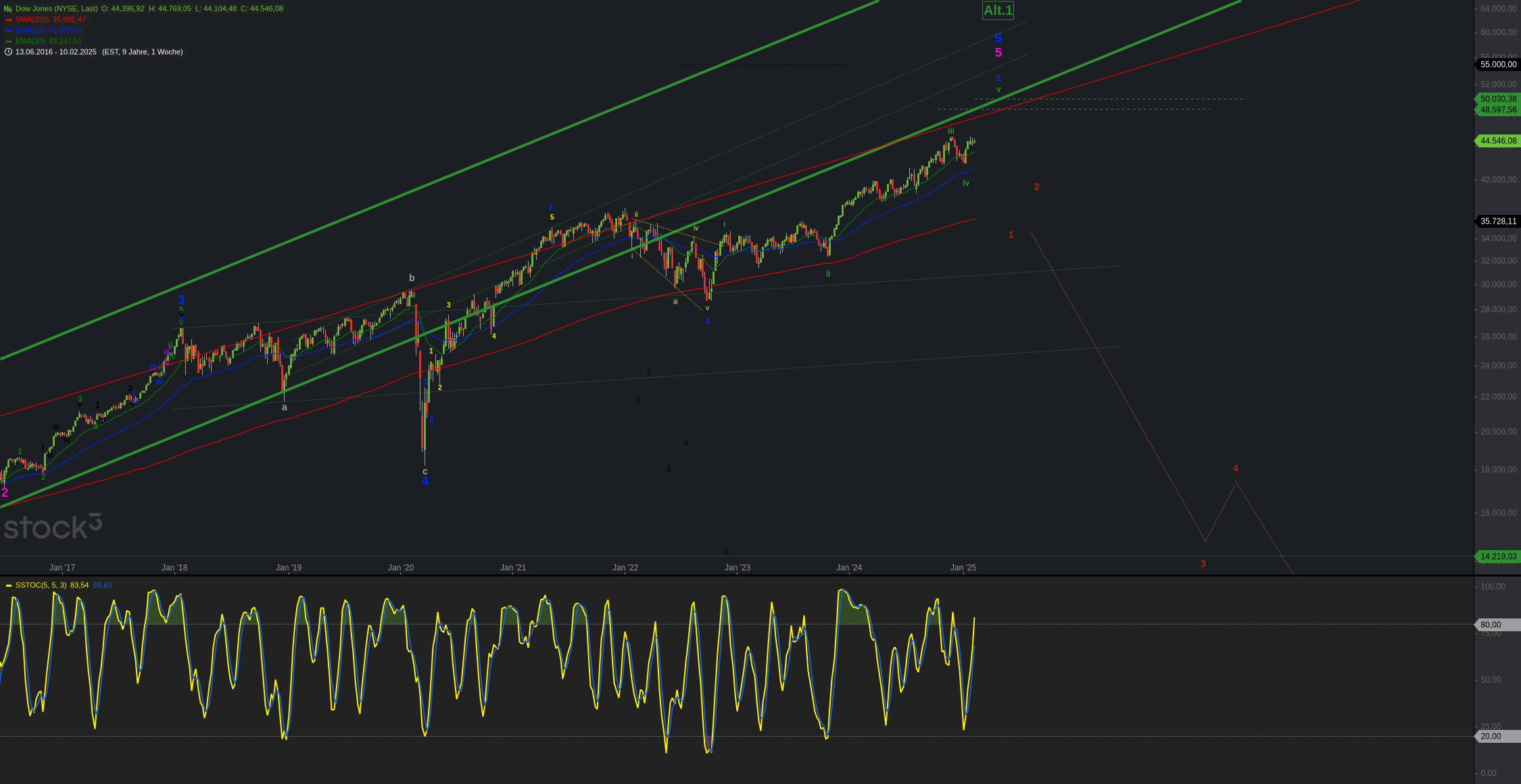Screen dimensions: 1521x784
Task: Click the Jan '18 date axis label
Action: tap(174, 568)
